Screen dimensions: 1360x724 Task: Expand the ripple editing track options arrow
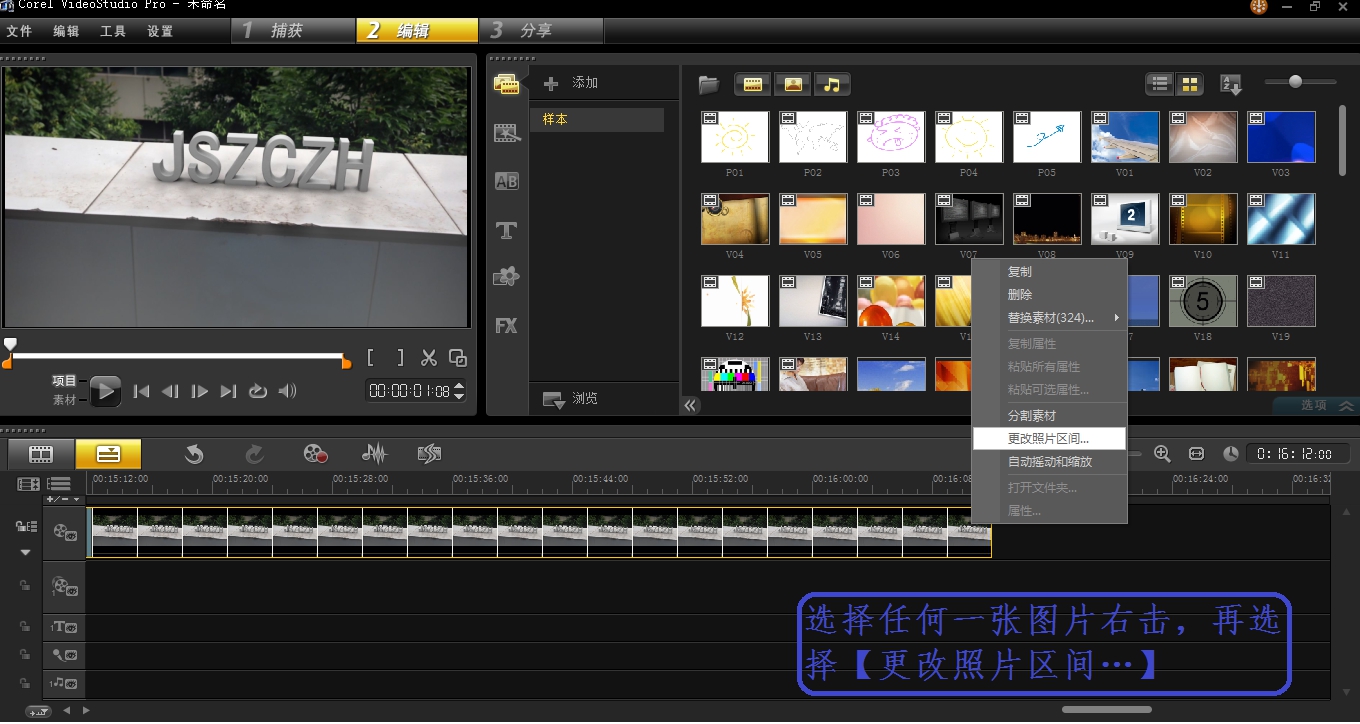[x=26, y=552]
